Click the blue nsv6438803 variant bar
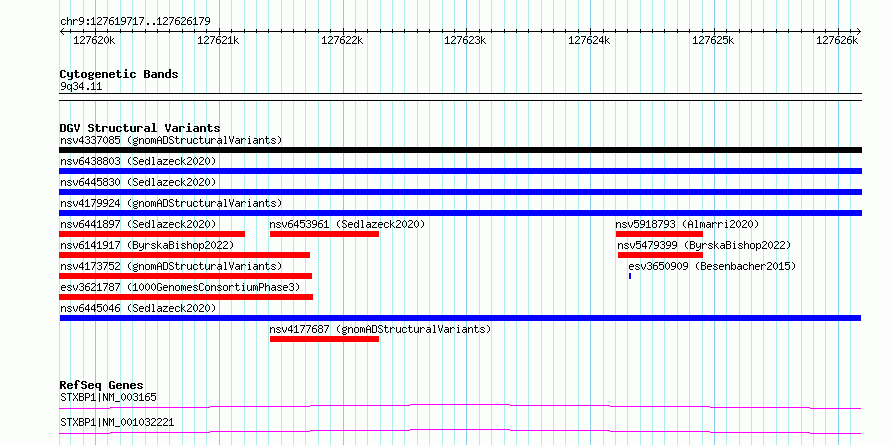The height and width of the screenshot is (445, 890). pyautogui.click(x=460, y=171)
